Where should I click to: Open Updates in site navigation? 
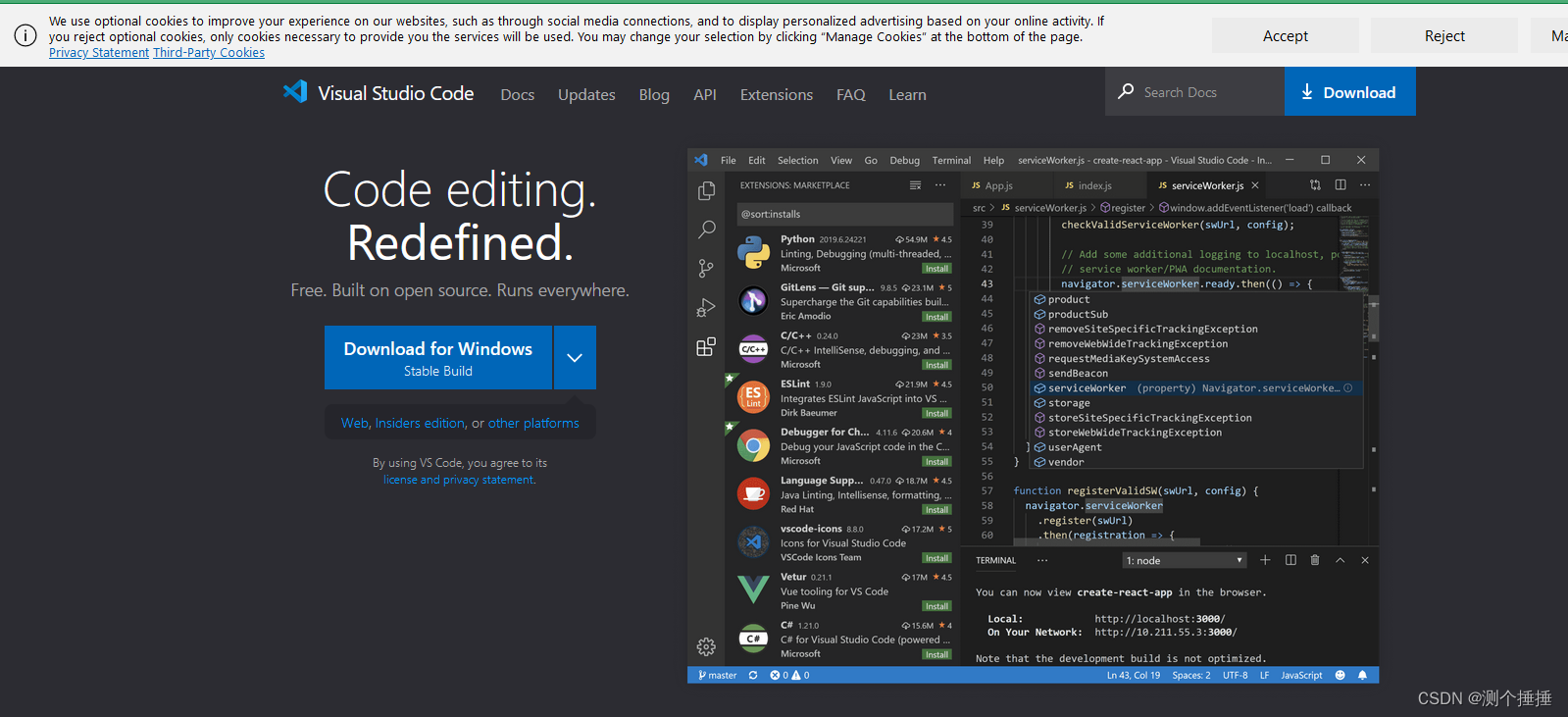coord(586,94)
